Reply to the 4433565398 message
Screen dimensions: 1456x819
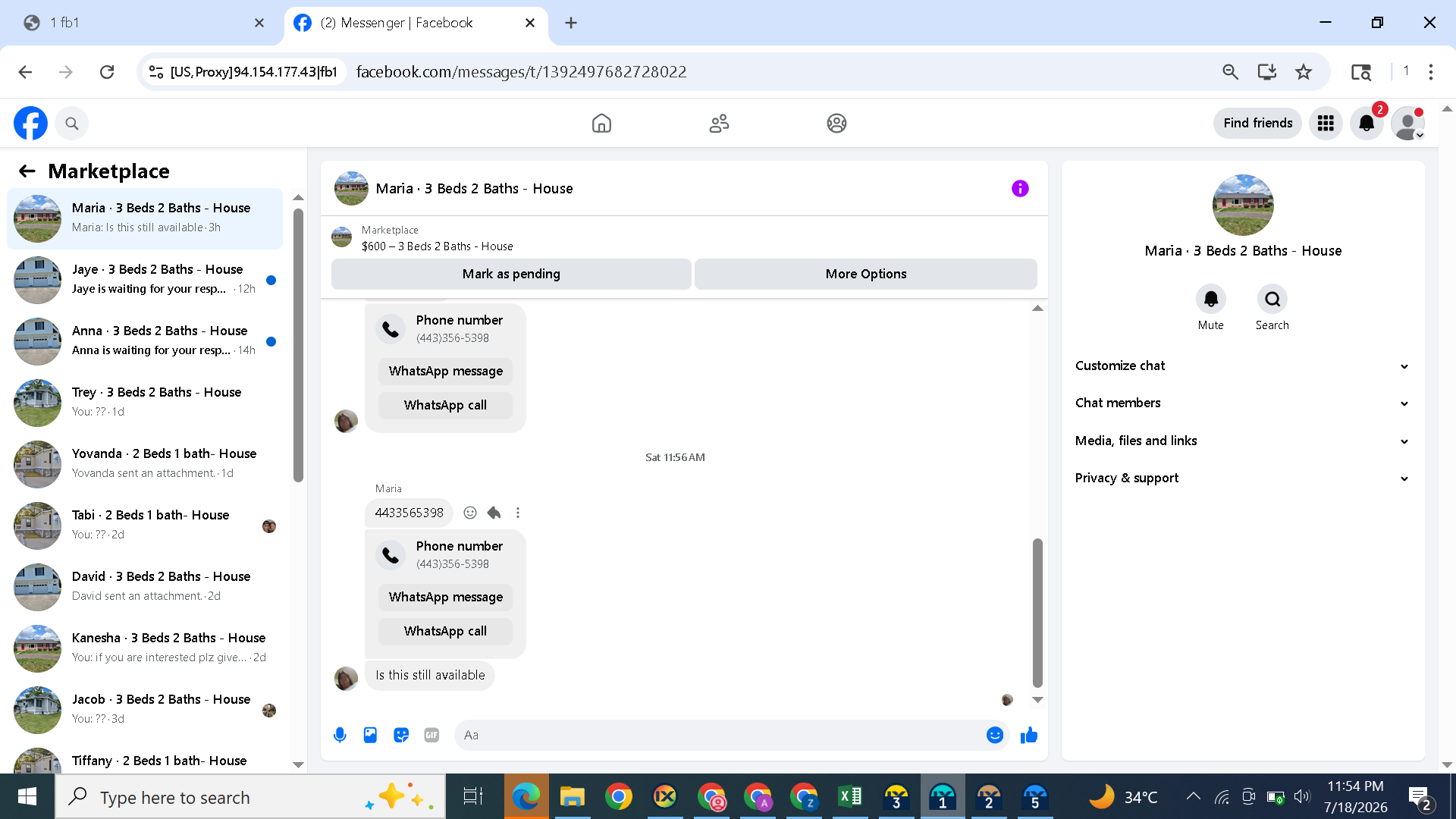494,513
